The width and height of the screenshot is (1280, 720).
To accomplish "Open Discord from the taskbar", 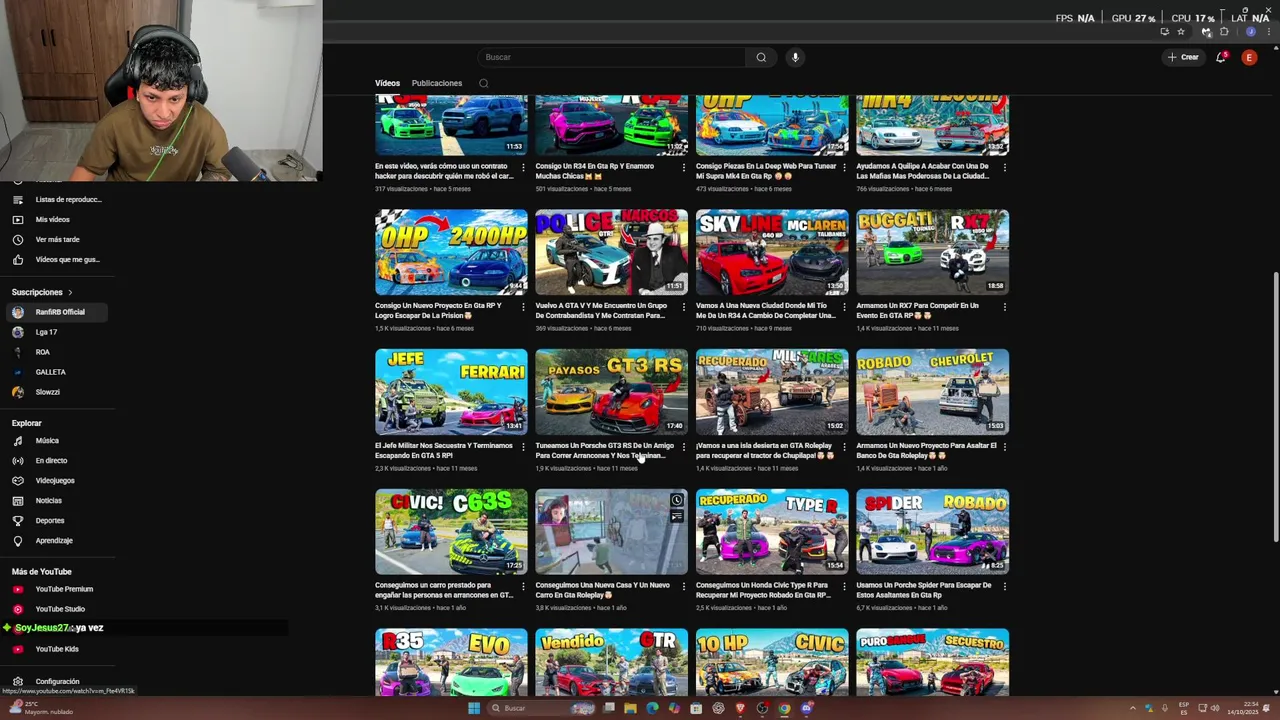I will 807,708.
